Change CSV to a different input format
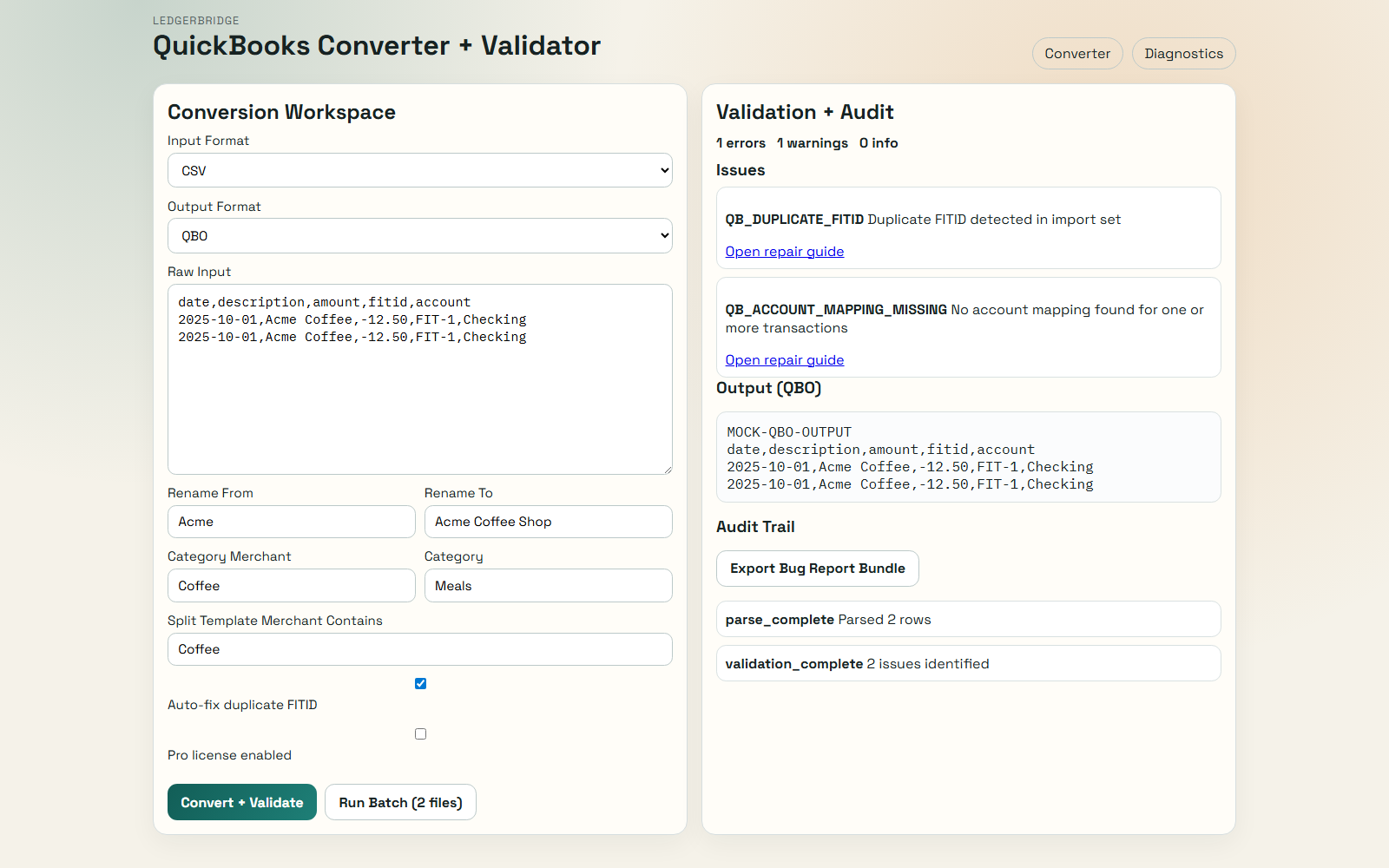 point(419,170)
